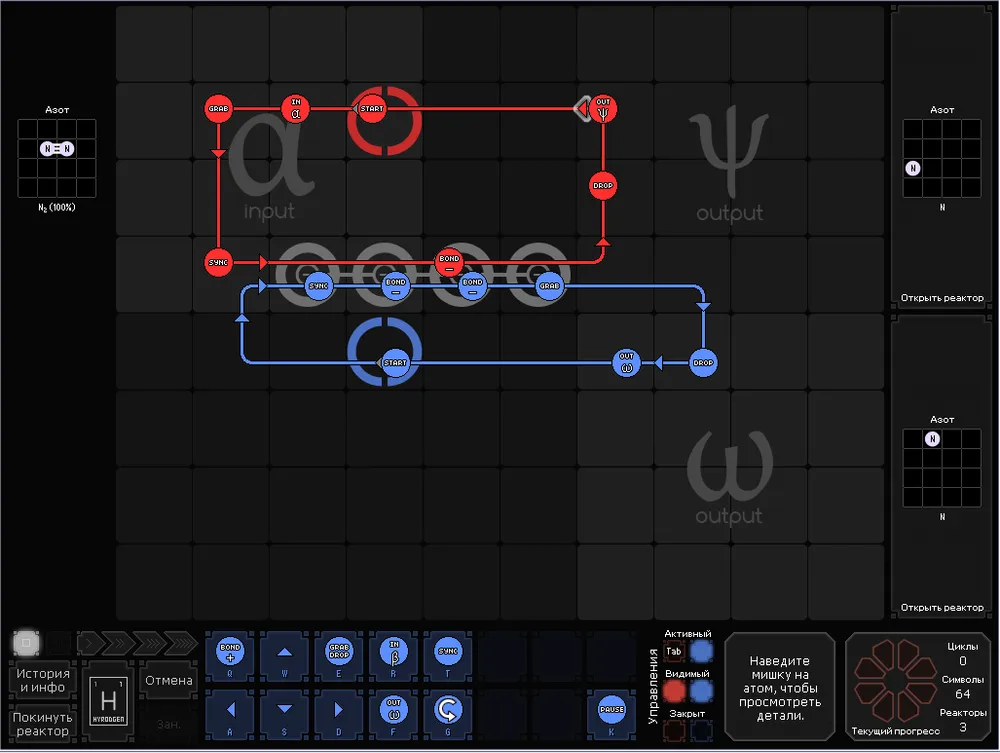Click Покинуть реактор
The image size is (1000, 753).
pos(43,724)
